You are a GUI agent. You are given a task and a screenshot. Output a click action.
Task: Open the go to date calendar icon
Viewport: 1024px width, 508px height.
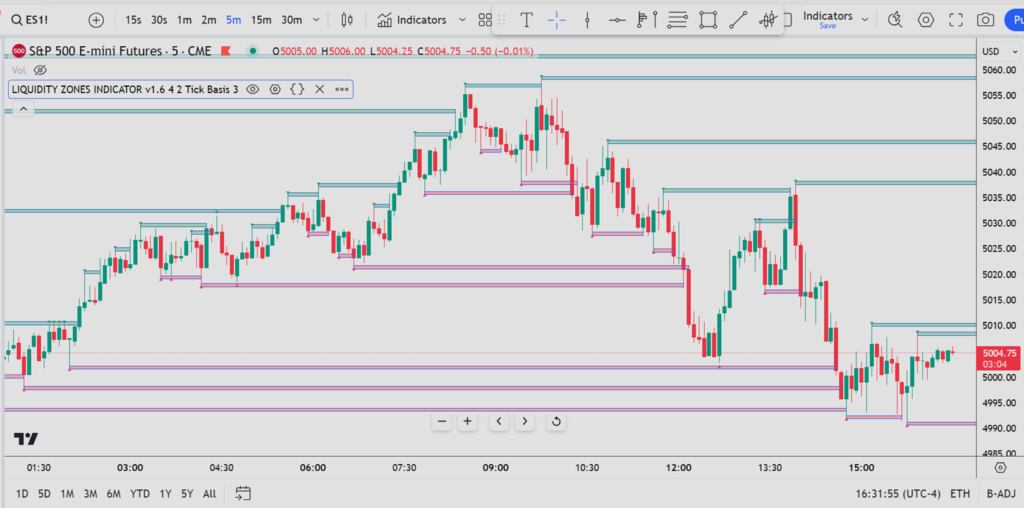(243, 493)
